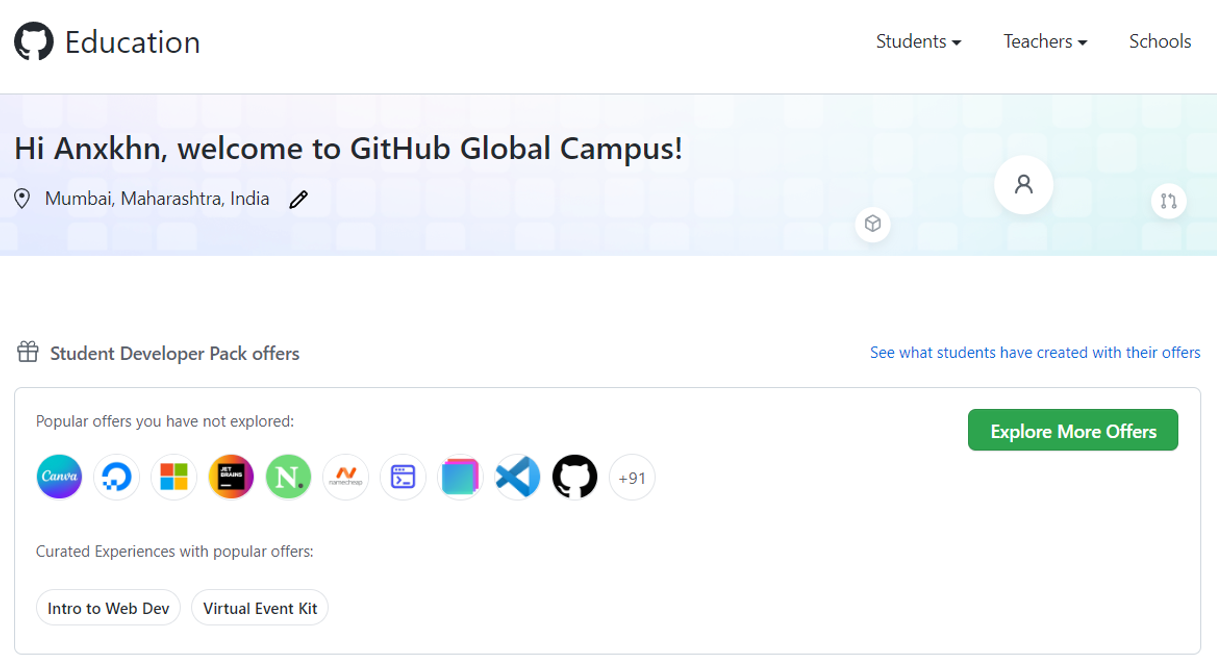Click the user profile avatar circle
The height and width of the screenshot is (666, 1217).
point(1023,184)
